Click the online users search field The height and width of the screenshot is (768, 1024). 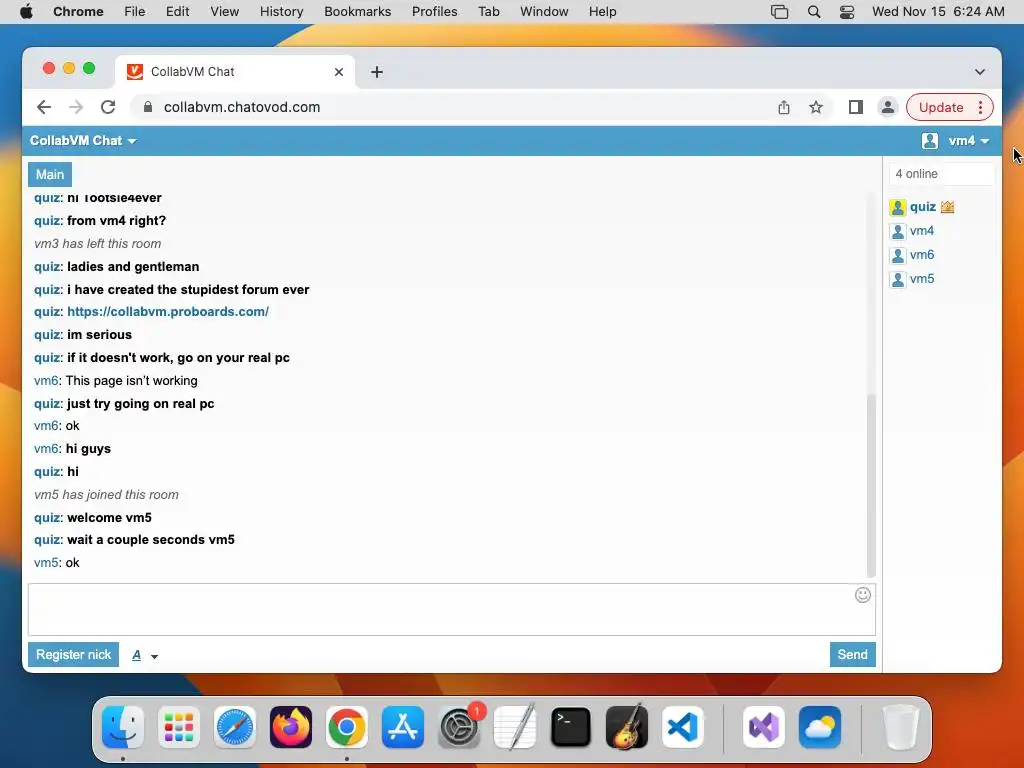point(941,174)
